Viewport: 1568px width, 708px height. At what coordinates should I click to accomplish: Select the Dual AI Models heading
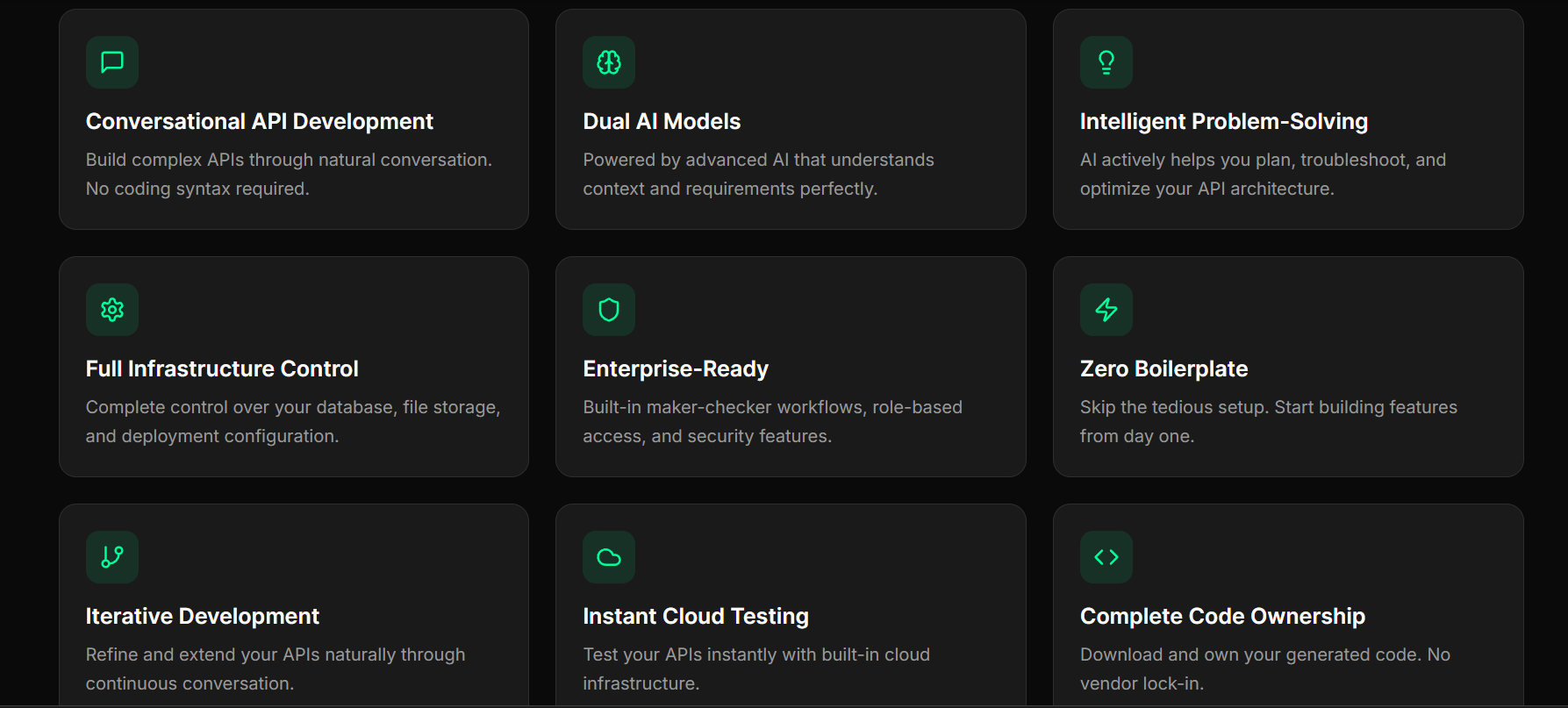pos(662,121)
